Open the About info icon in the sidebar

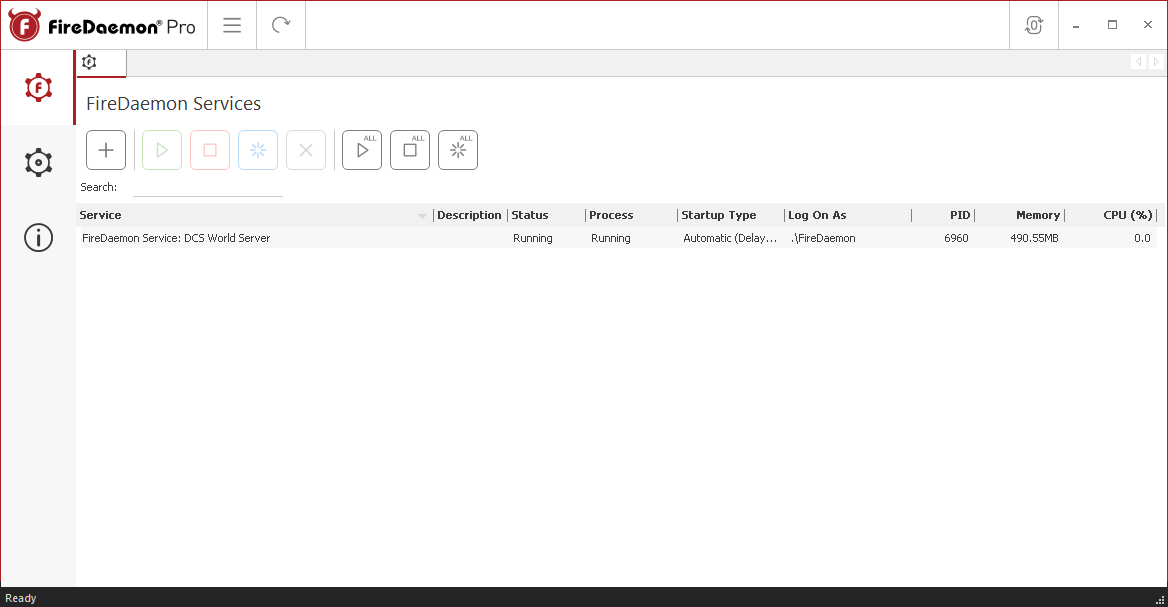click(x=38, y=238)
